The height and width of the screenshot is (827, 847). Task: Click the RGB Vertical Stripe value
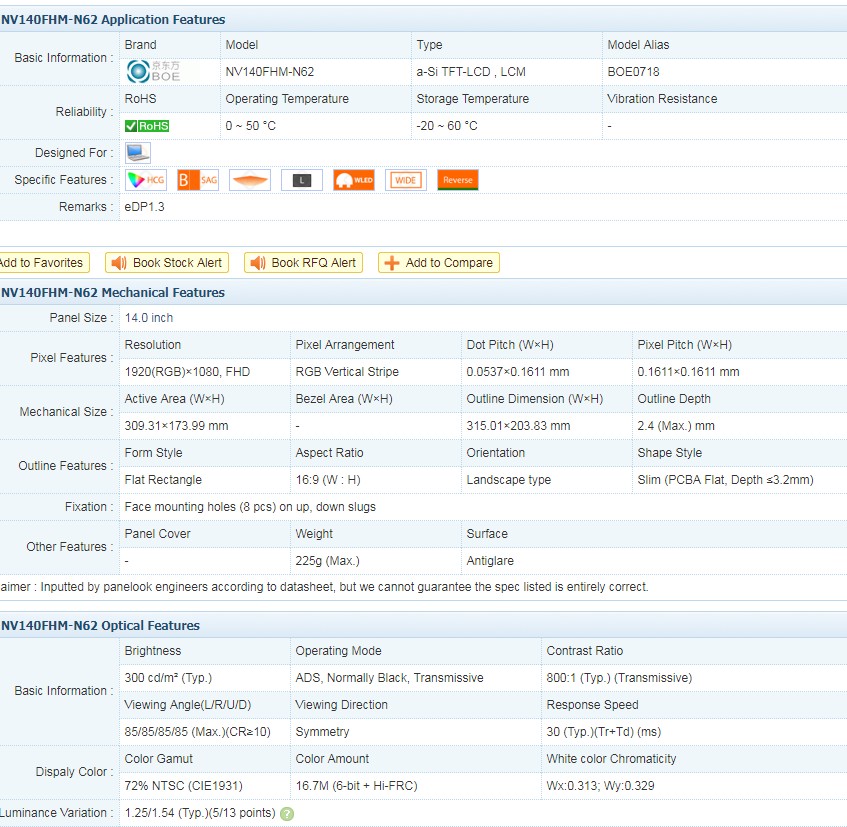[x=347, y=372]
